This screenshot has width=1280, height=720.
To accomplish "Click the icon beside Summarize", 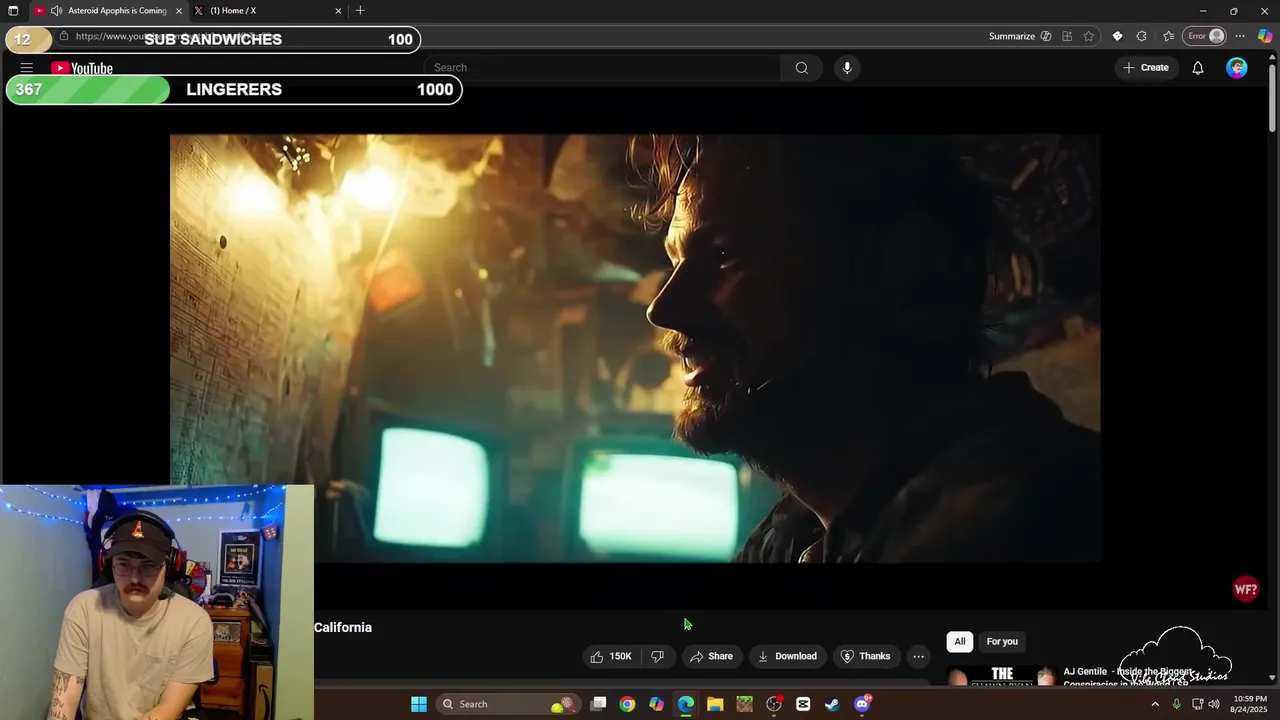I will point(1046,36).
